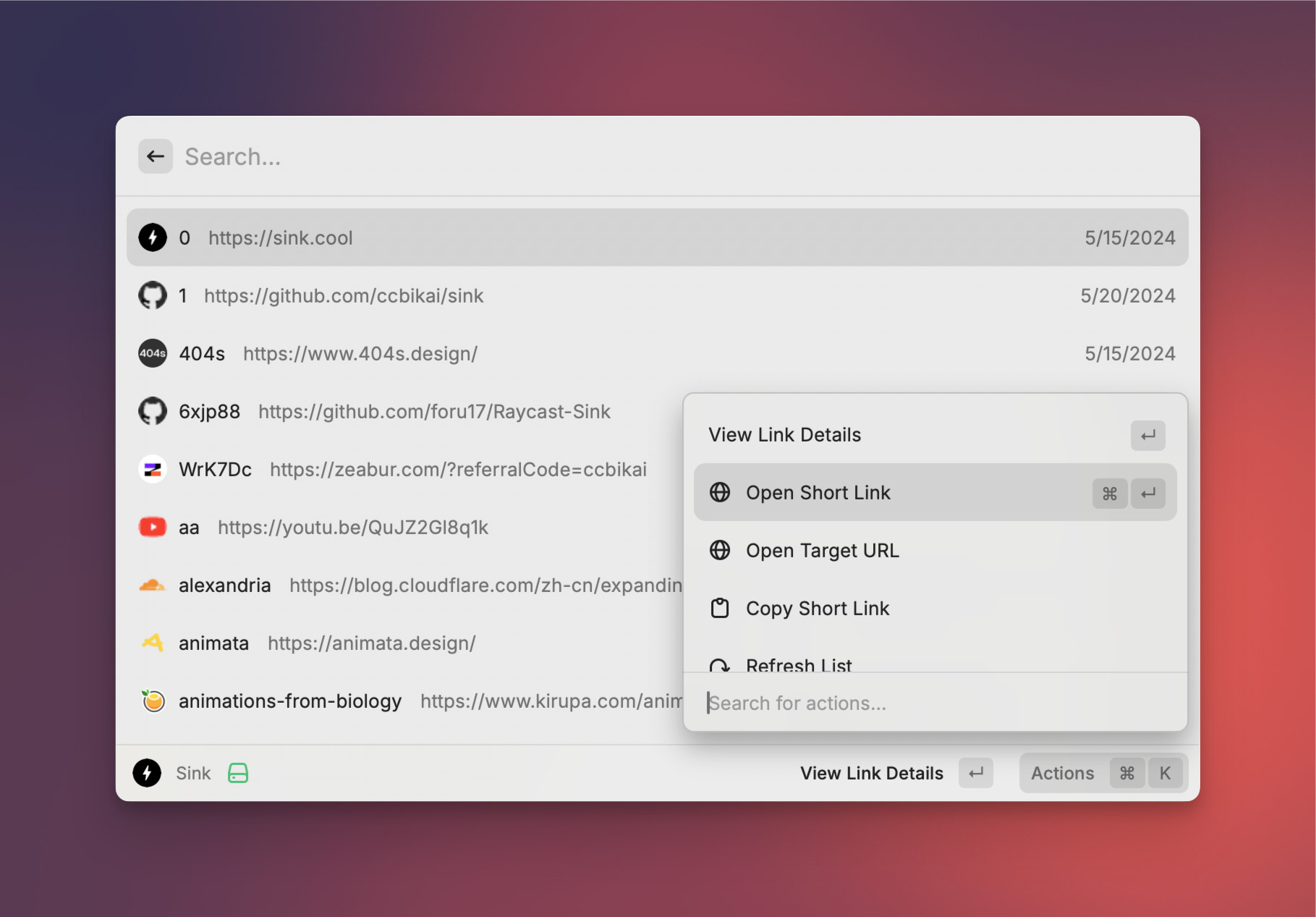Click the Cloudflare icon beside alexandria
Viewport: 1316px width, 917px height.
tap(153, 585)
